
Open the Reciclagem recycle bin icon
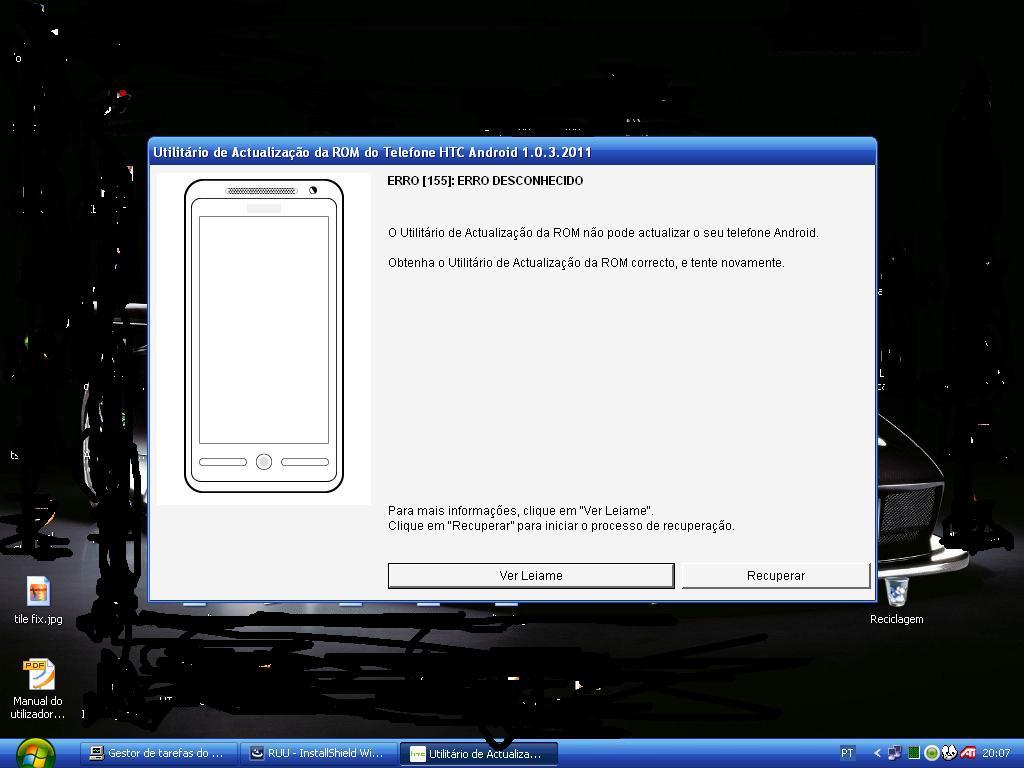pyautogui.click(x=897, y=600)
